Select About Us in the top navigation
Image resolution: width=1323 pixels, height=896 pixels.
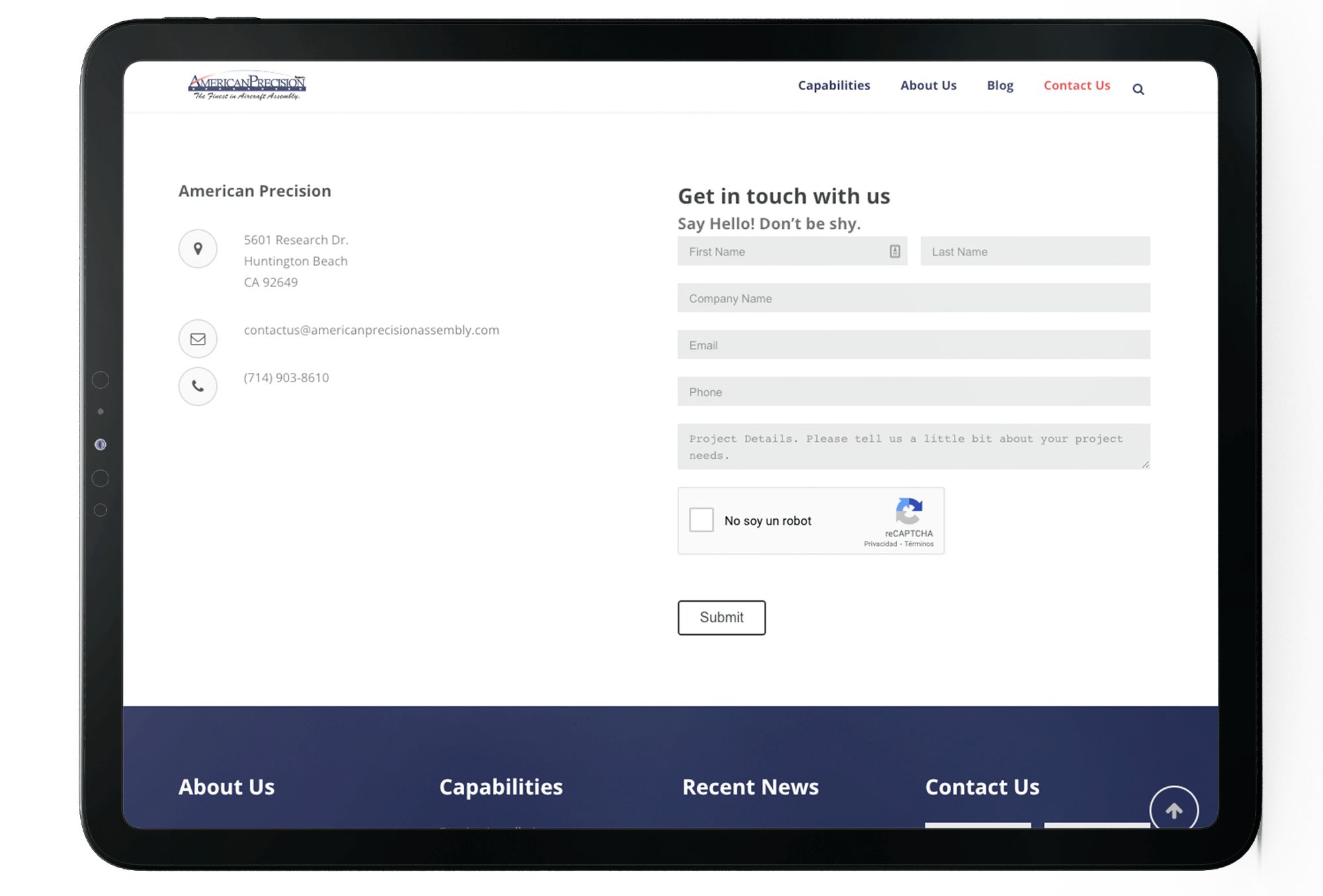(x=928, y=85)
